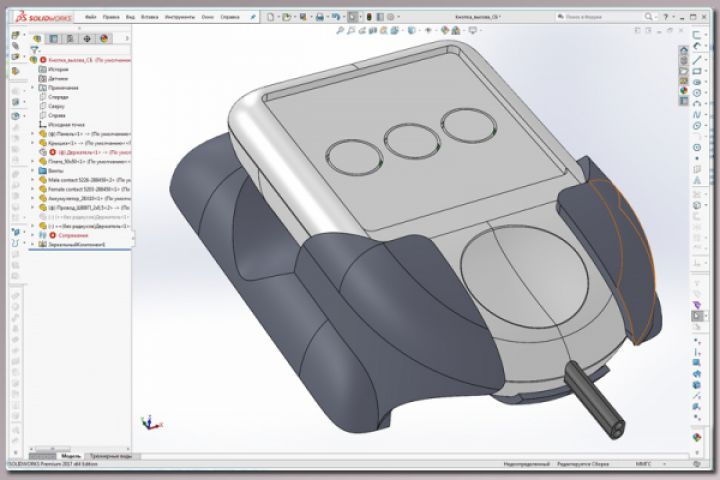Select the Circle sketch tool
720x480 pixels.
(x=697, y=93)
